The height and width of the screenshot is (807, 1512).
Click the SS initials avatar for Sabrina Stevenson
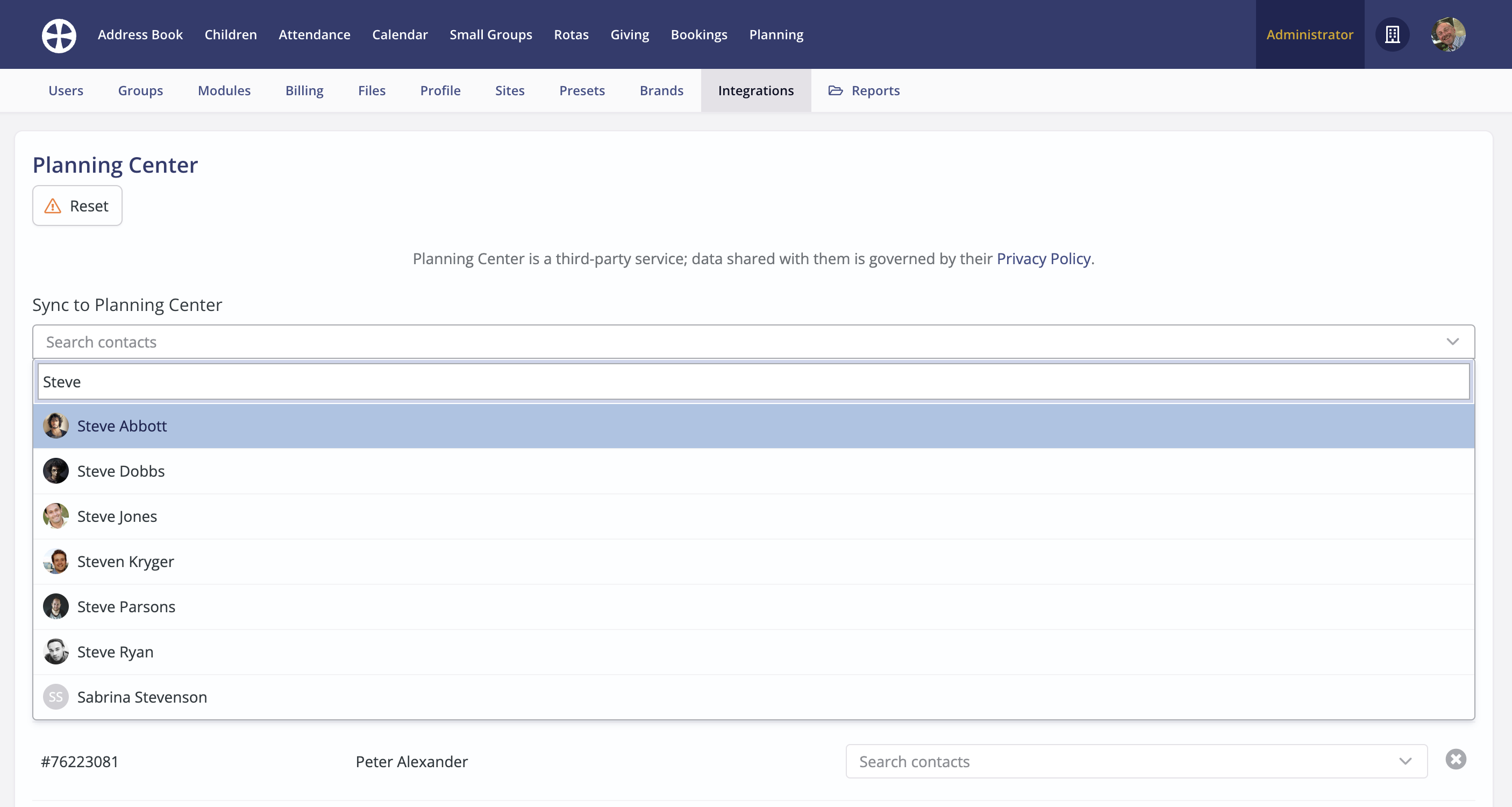coord(56,697)
